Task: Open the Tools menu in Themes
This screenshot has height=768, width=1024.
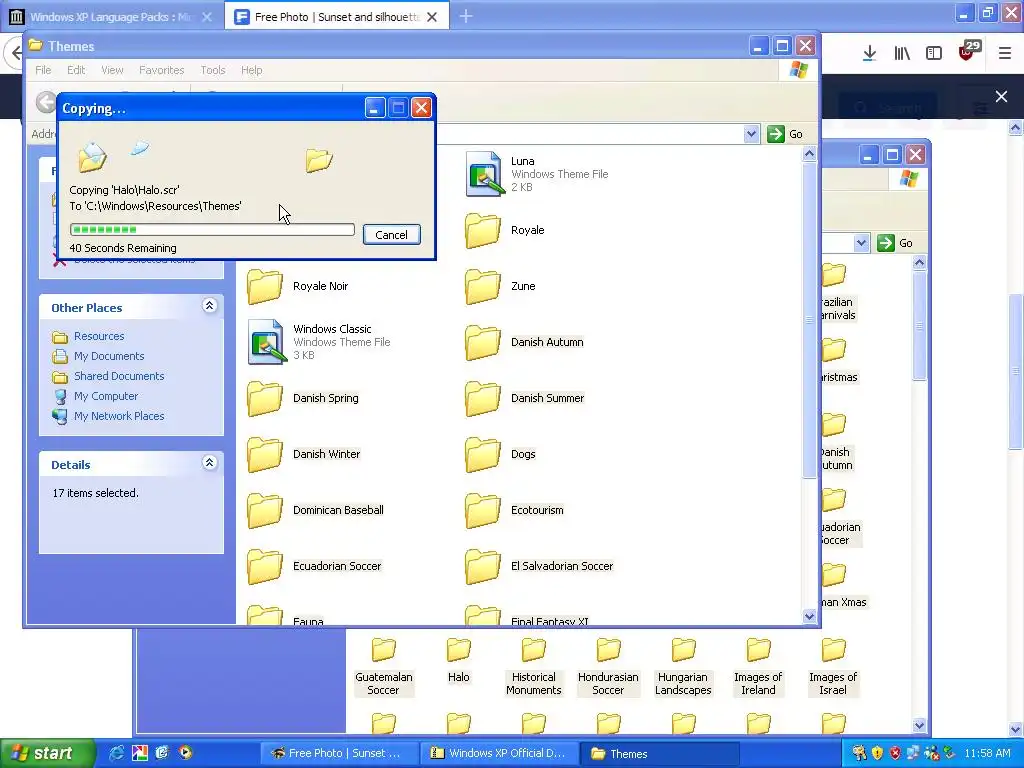Action: coord(213,70)
